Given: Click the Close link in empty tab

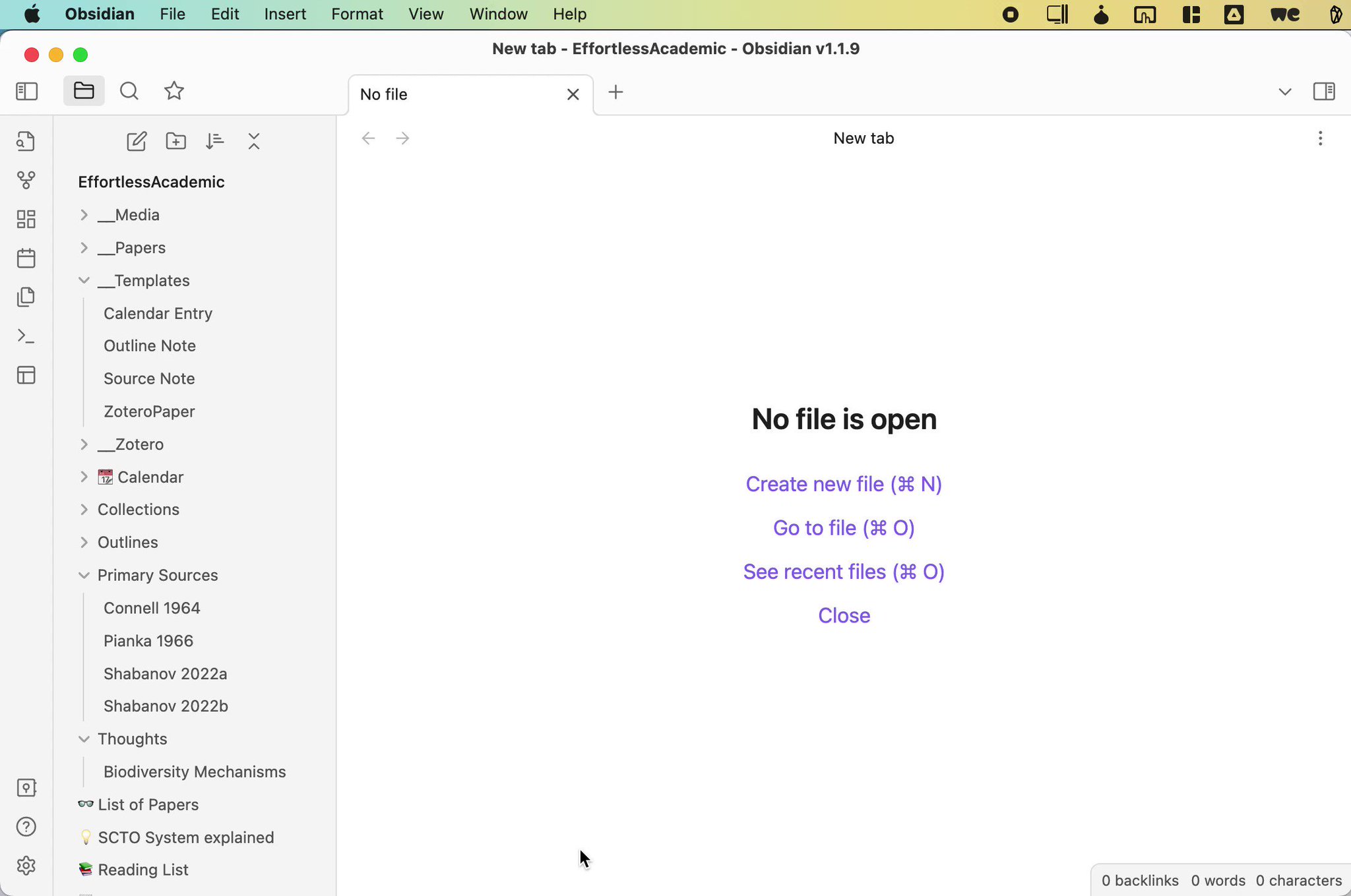Looking at the screenshot, I should click(844, 616).
